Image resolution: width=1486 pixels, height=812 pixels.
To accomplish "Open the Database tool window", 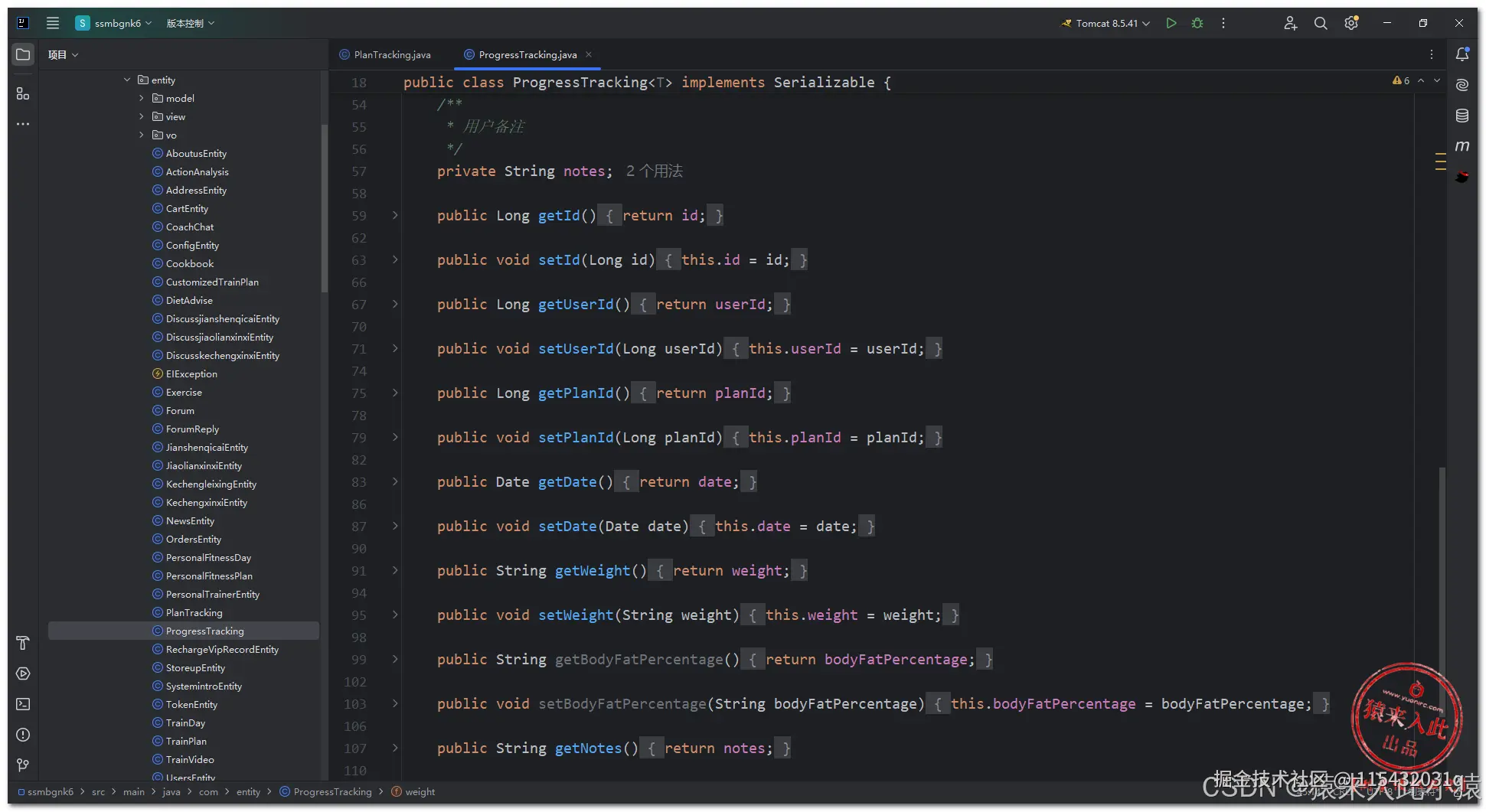I will (x=1462, y=116).
